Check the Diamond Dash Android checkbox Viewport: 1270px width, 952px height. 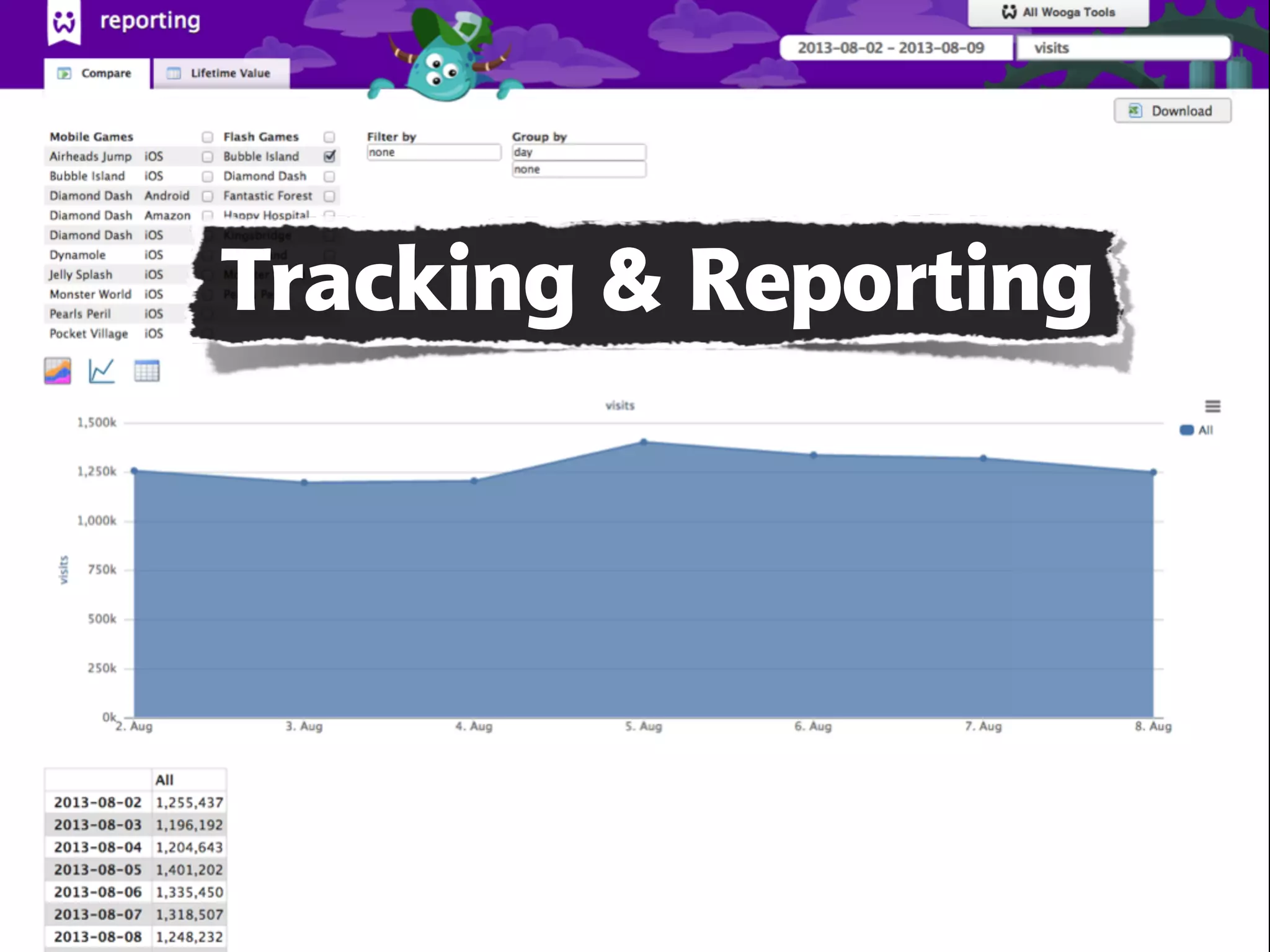click(207, 196)
